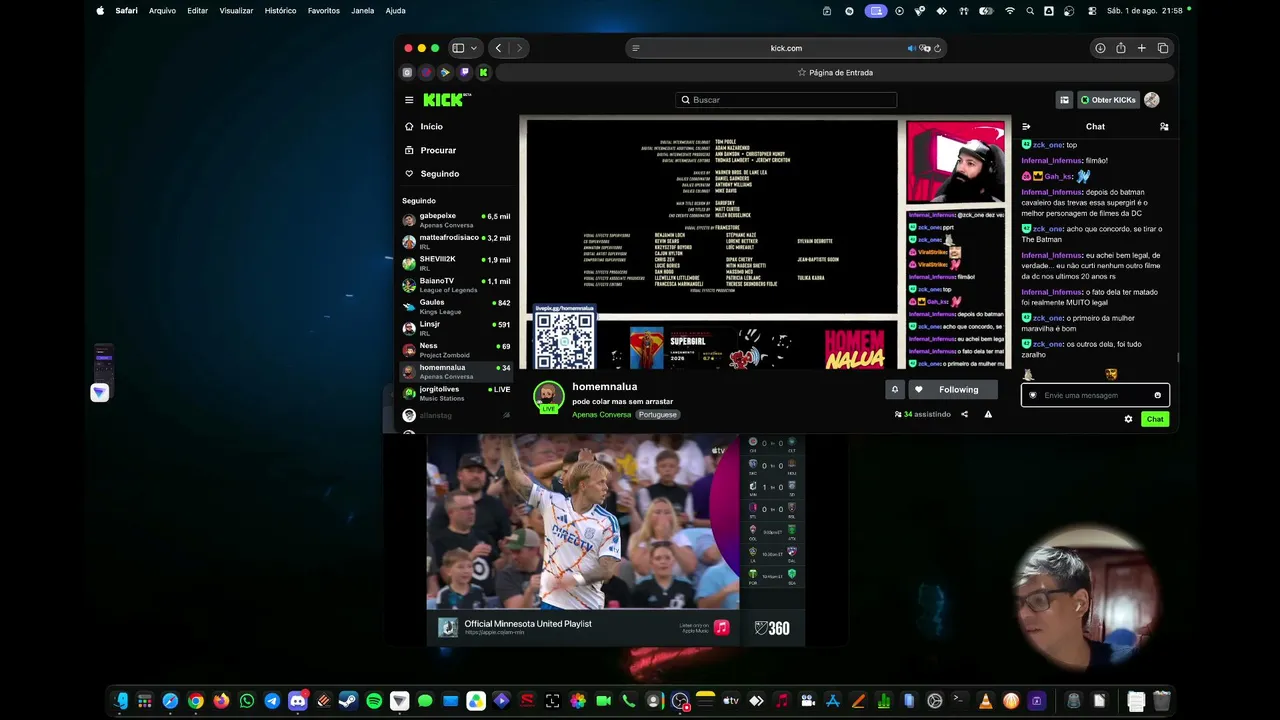
Task: Go back in Safari
Action: (x=498, y=48)
